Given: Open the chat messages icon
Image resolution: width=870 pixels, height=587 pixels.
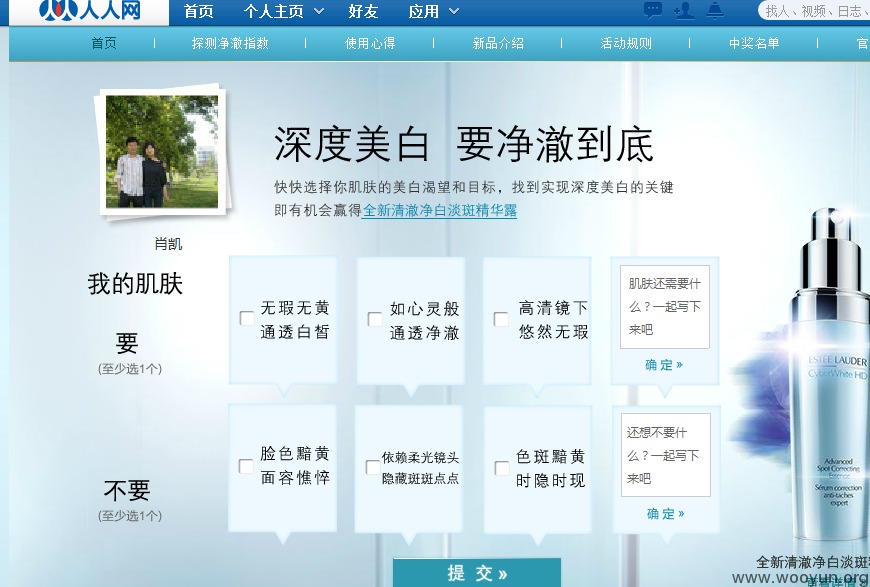Looking at the screenshot, I should [x=652, y=10].
